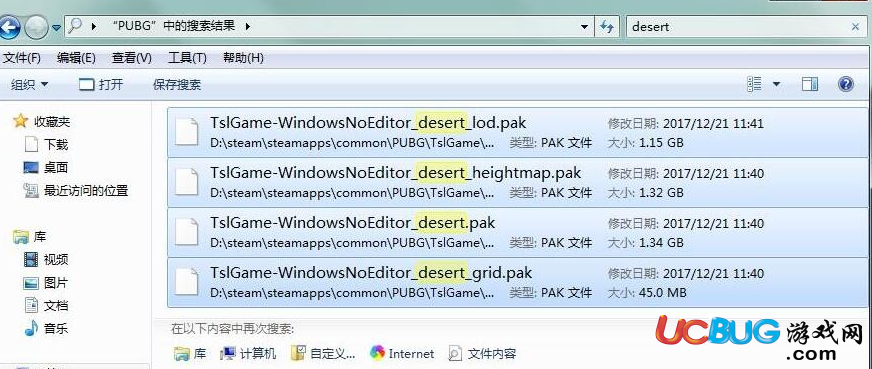Open the help question mark icon

[845, 84]
